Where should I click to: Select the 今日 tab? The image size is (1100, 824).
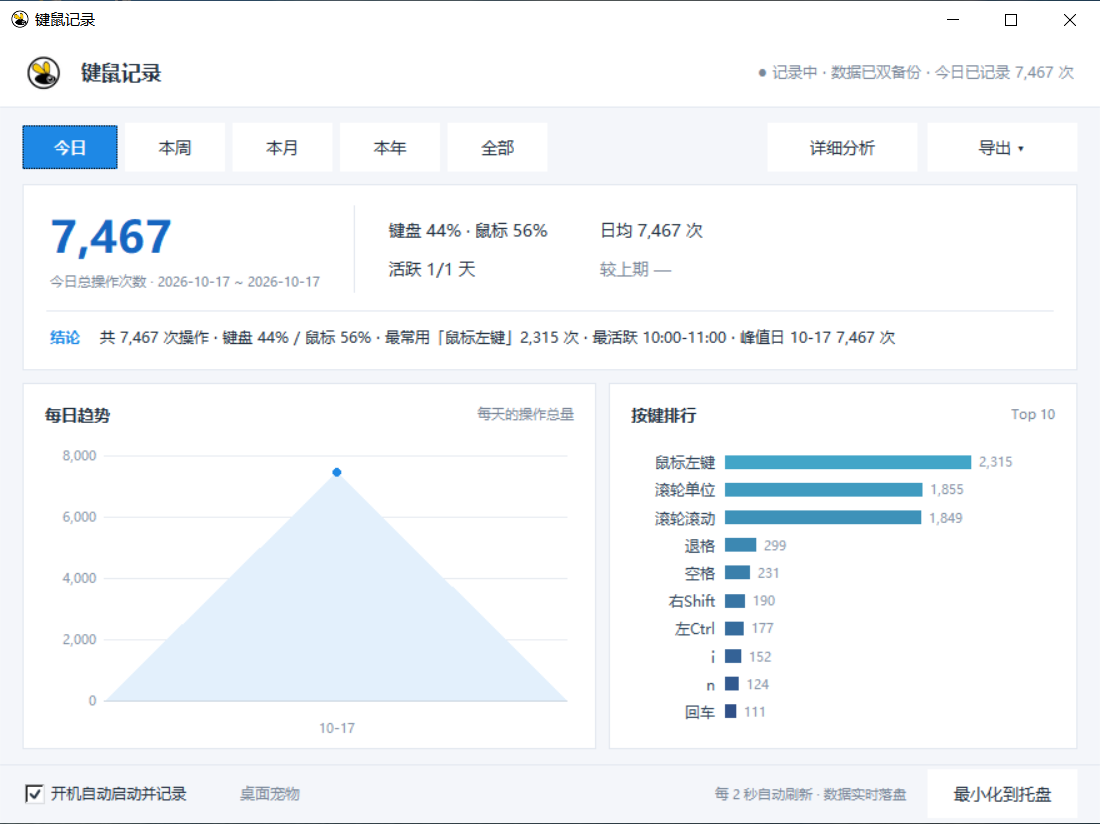70,147
